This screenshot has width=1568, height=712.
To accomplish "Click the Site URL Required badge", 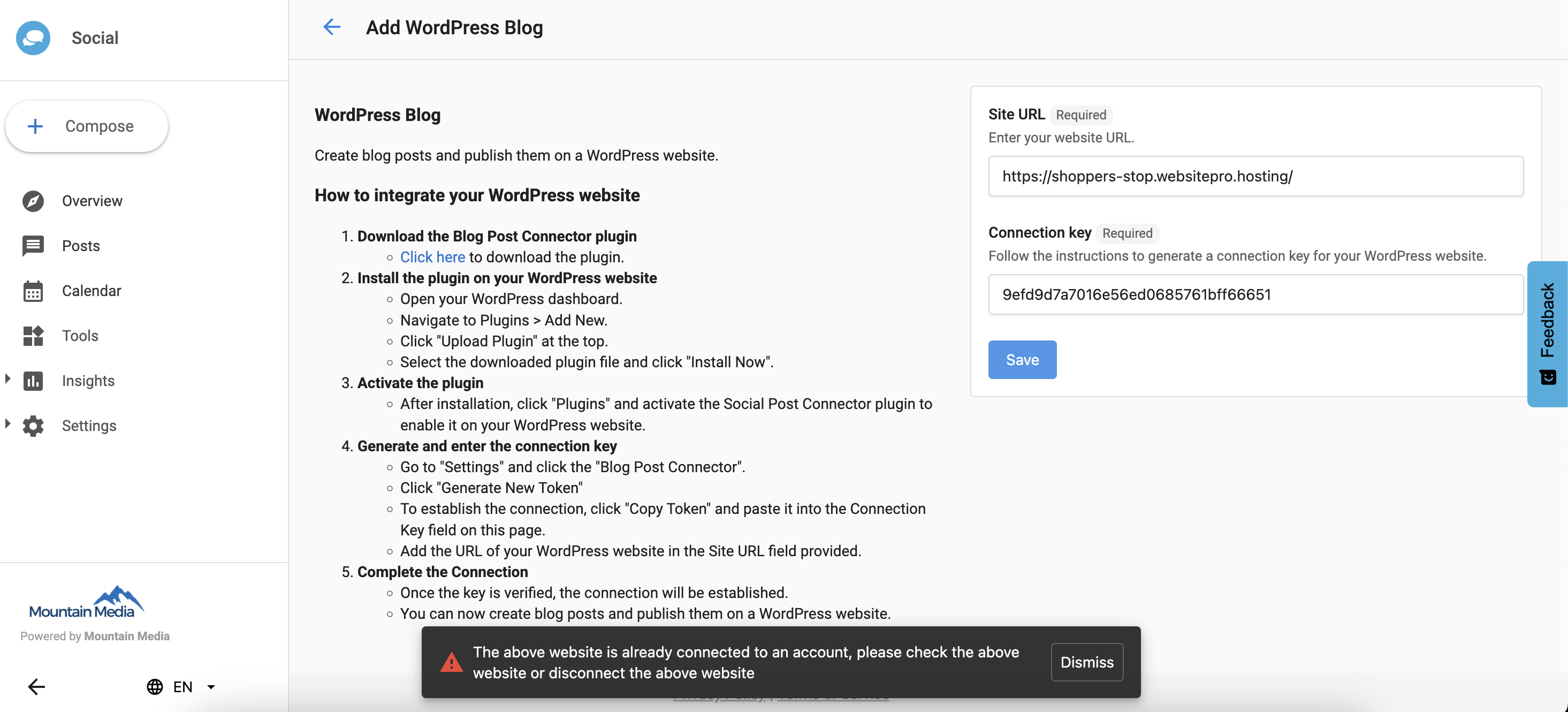I will [1081, 115].
